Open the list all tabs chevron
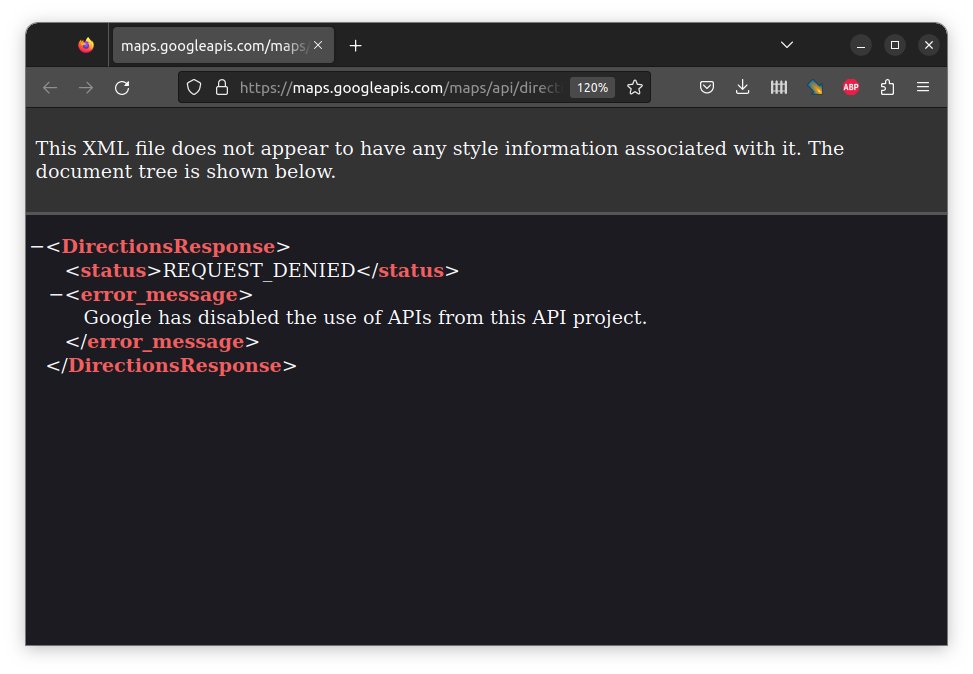Image resolution: width=973 pixels, height=674 pixels. click(x=787, y=45)
